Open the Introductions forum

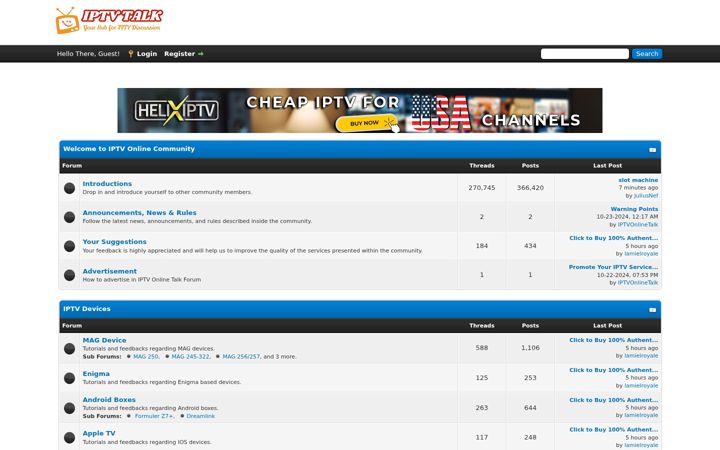coord(107,184)
